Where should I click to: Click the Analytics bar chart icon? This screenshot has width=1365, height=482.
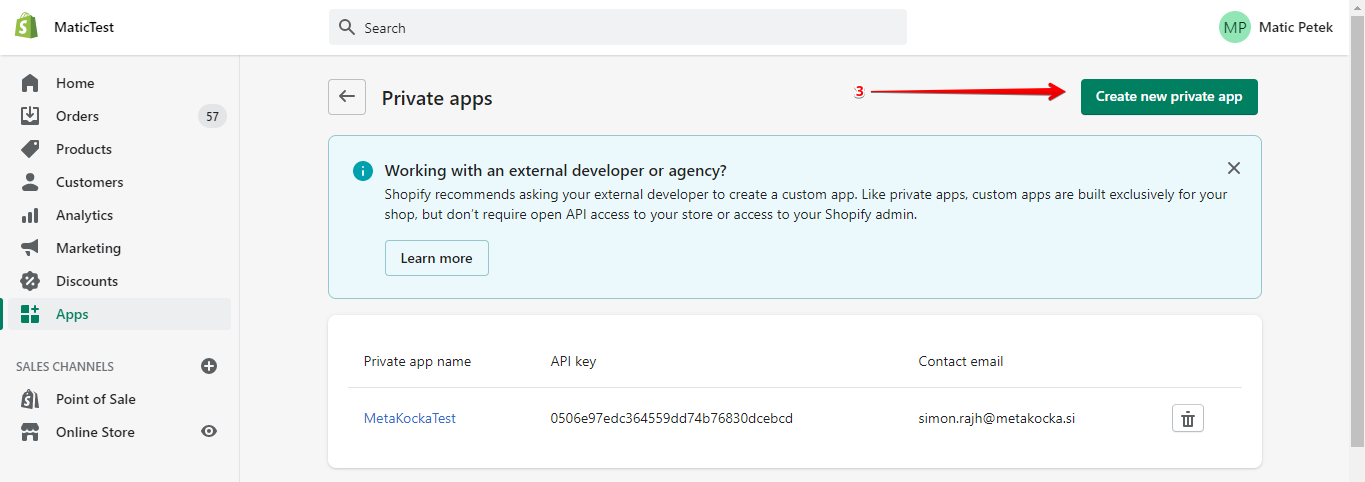(30, 215)
